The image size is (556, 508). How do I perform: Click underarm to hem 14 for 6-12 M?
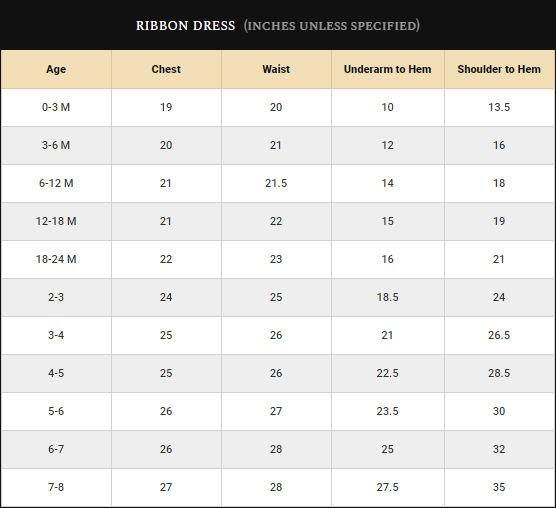(x=388, y=183)
